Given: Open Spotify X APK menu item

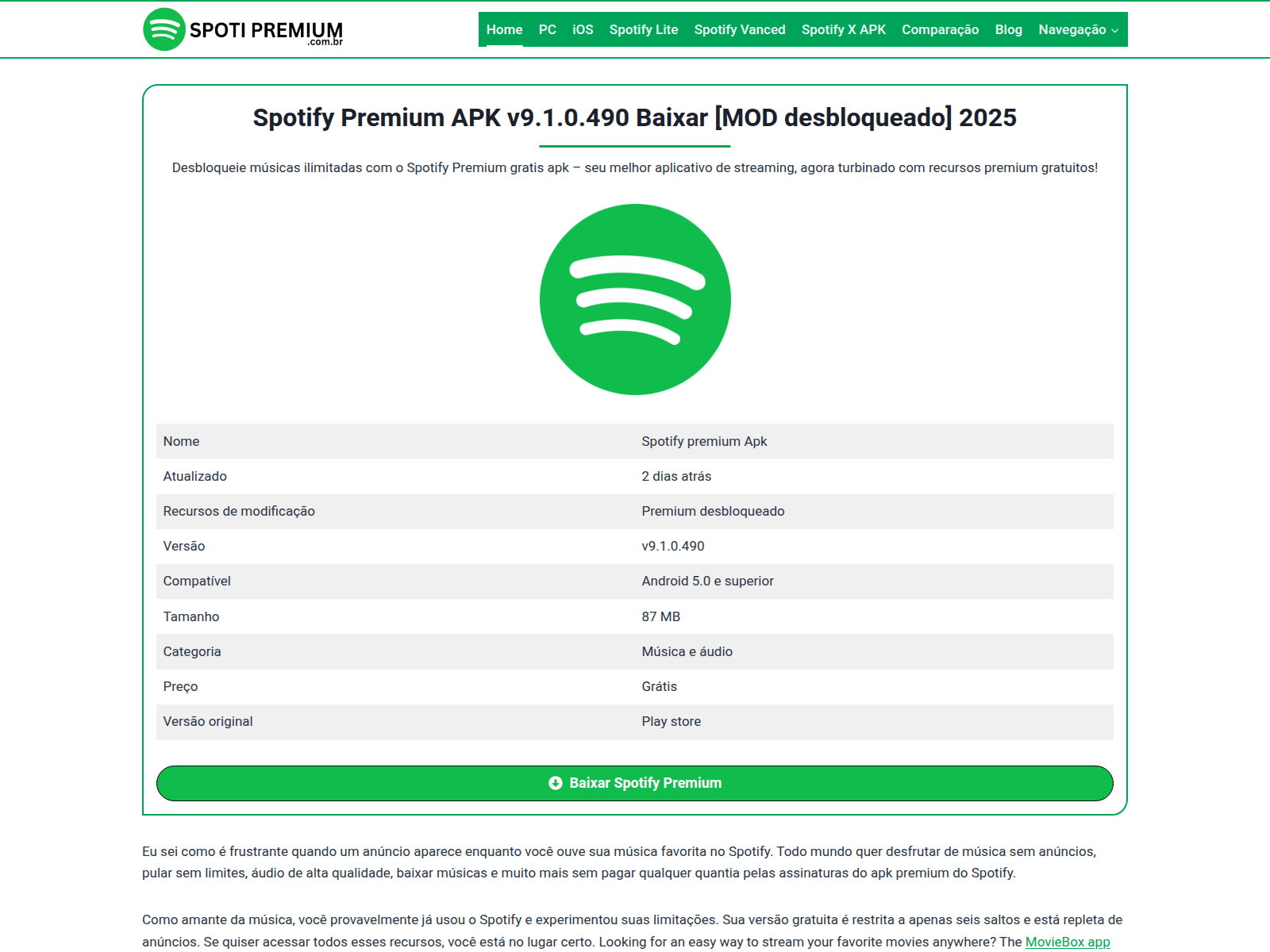Looking at the screenshot, I should click(x=844, y=29).
